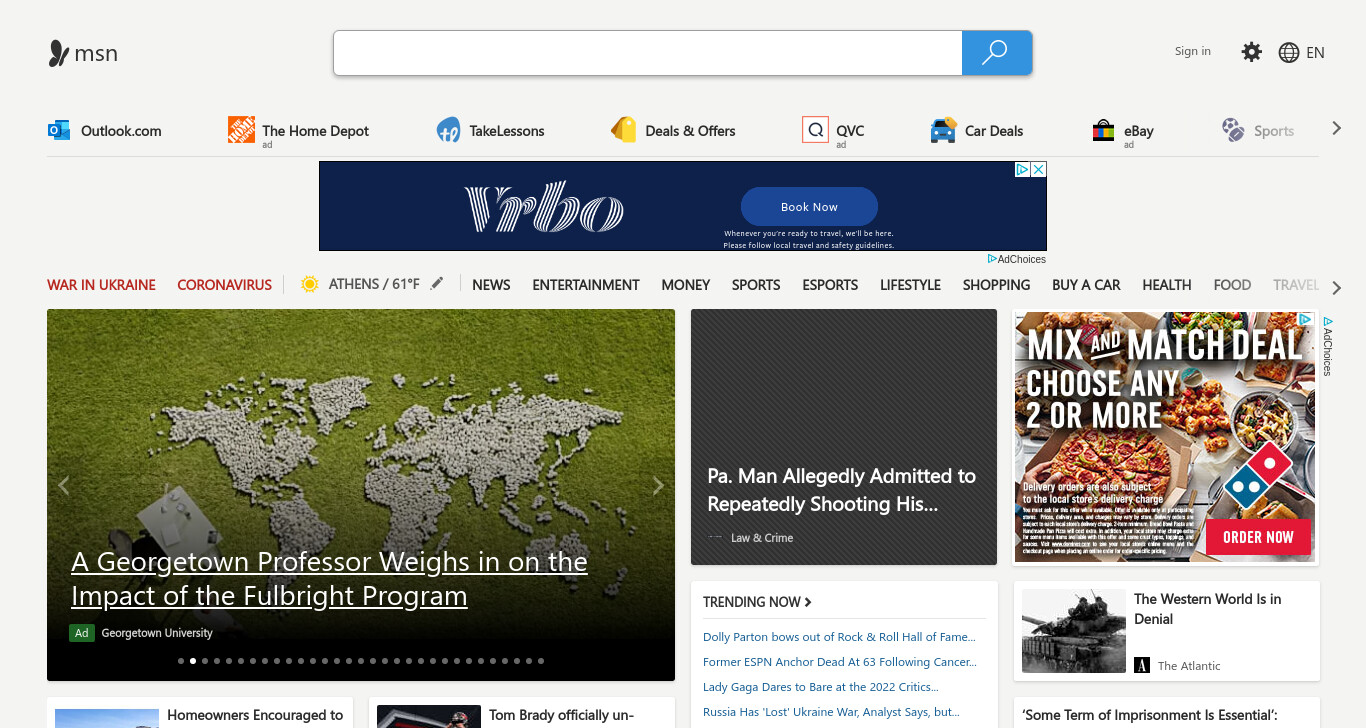Image resolution: width=1366 pixels, height=728 pixels.
Task: Open the TakeLessons shortcut icon
Action: tap(448, 130)
